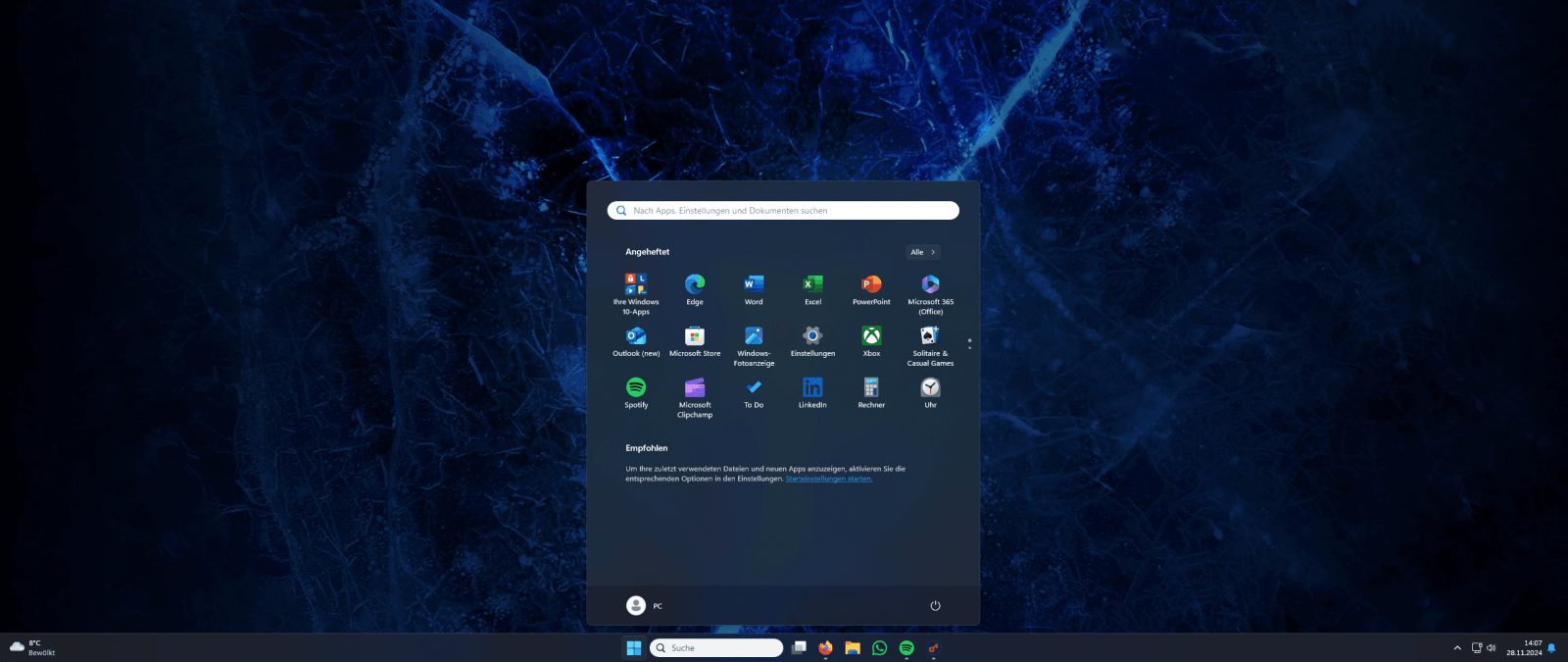Focus the Start menu search field
The height and width of the screenshot is (662, 1568).
click(x=783, y=211)
